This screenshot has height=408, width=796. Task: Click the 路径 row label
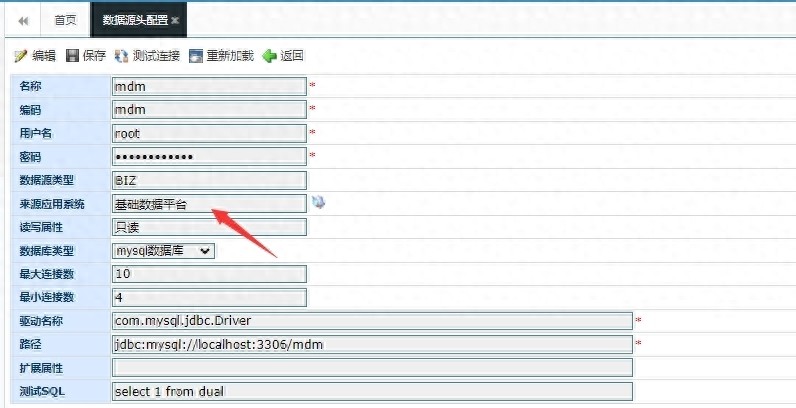tap(30, 345)
